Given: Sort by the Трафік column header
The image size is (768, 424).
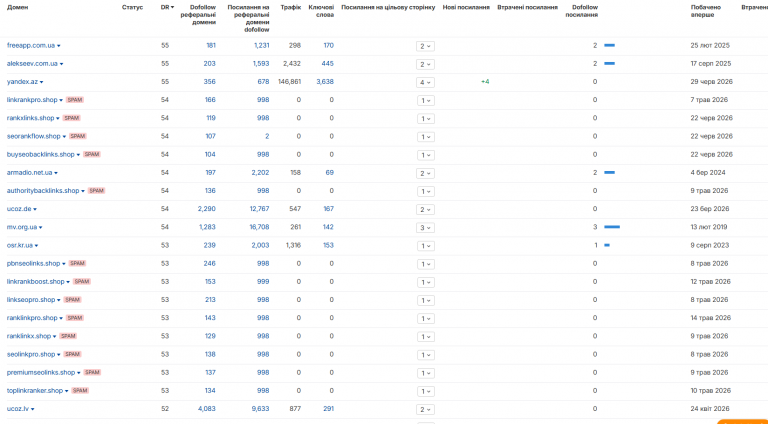Looking at the screenshot, I should [291, 7].
